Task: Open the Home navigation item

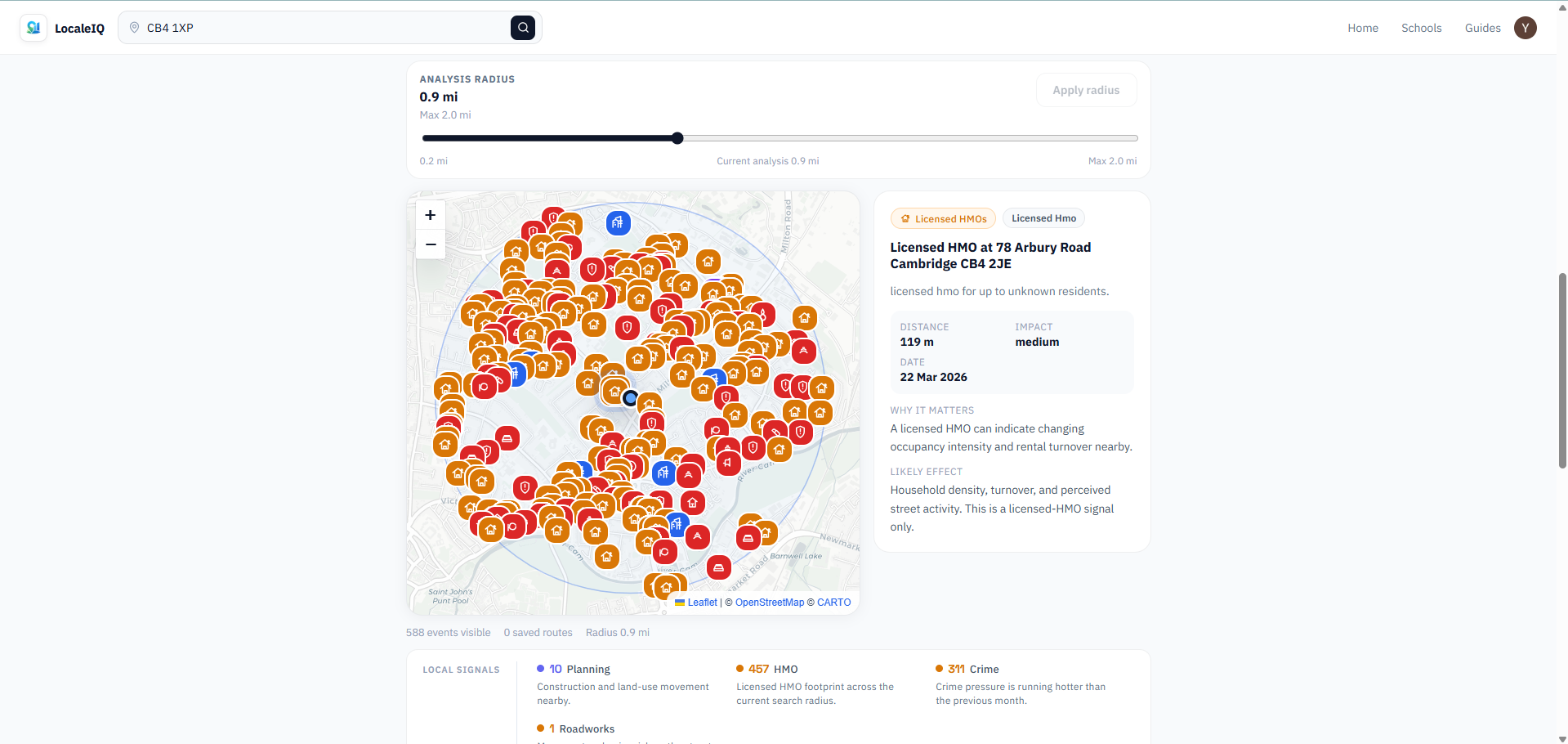Action: click(1362, 27)
